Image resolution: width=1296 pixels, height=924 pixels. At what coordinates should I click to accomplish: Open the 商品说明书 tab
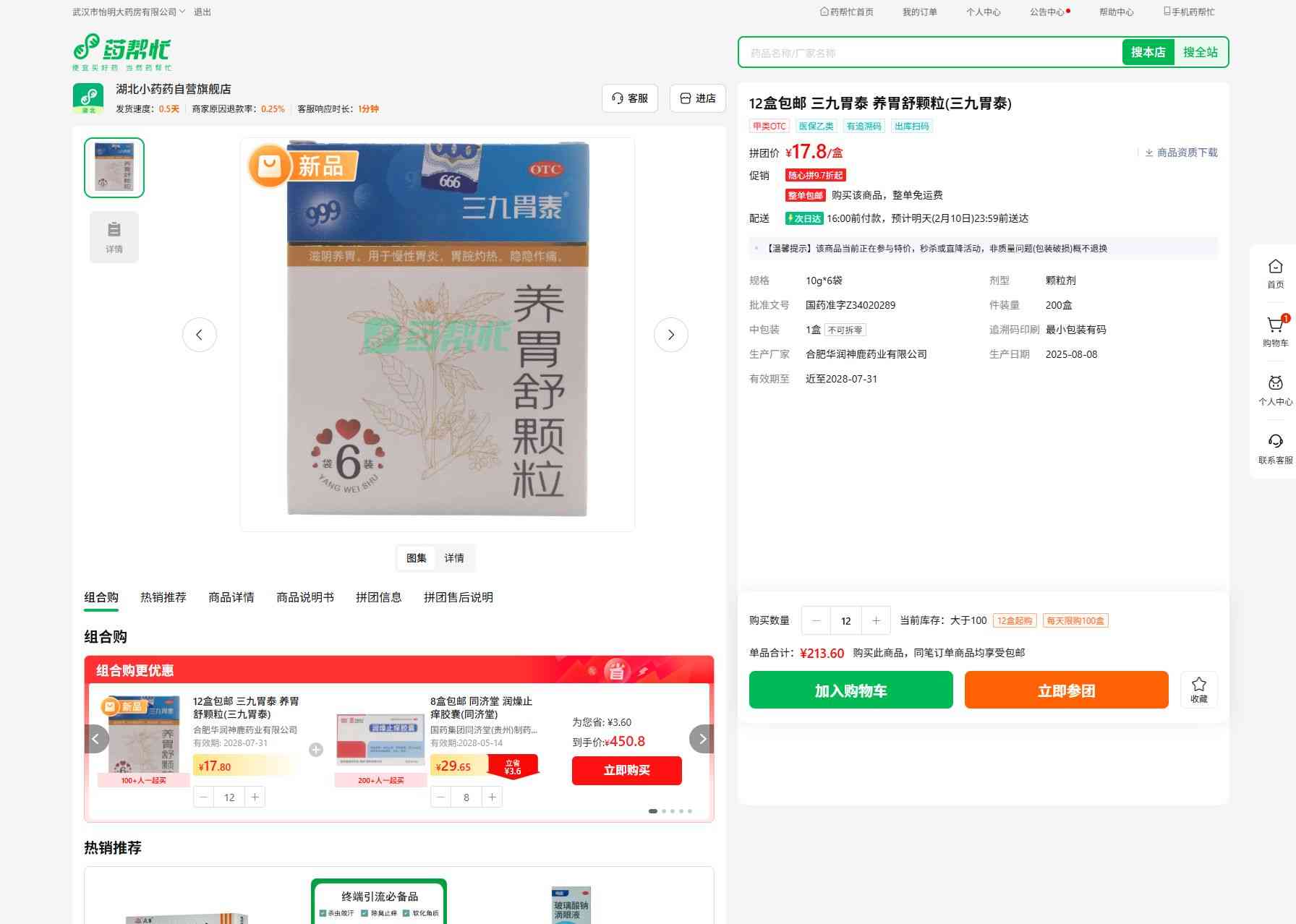click(304, 597)
